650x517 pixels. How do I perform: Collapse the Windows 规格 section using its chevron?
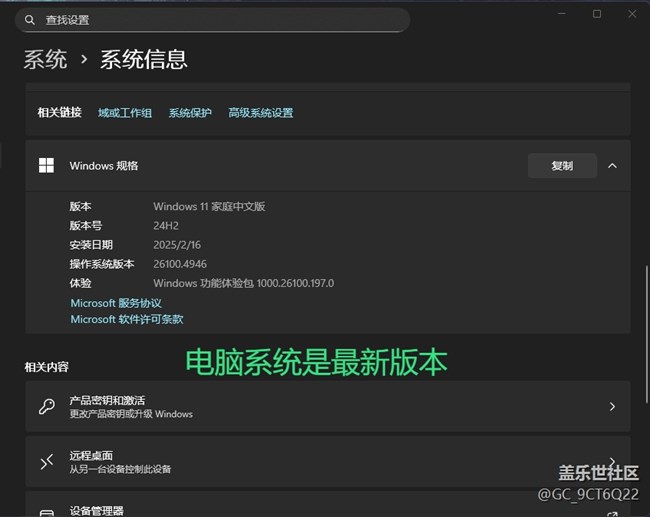612,166
